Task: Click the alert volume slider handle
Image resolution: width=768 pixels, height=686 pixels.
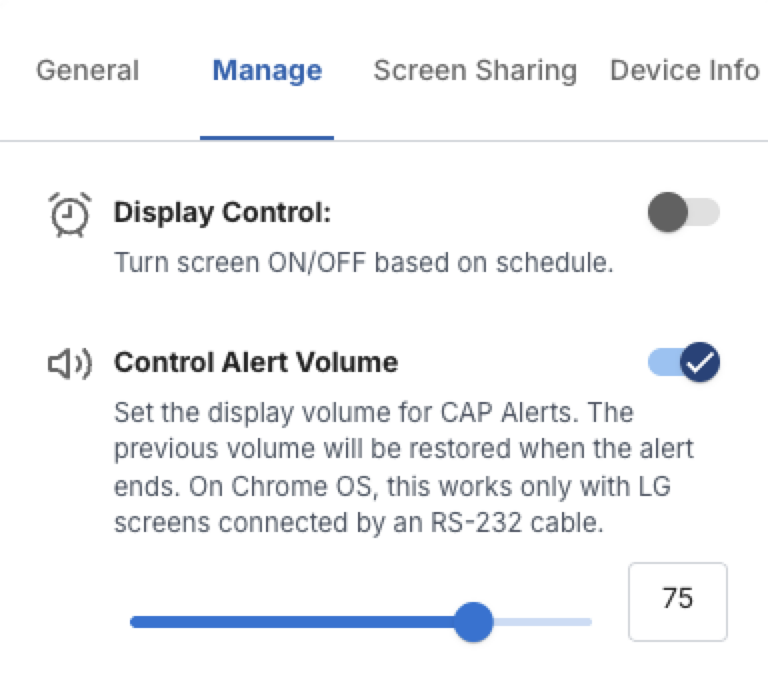Action: 473,622
